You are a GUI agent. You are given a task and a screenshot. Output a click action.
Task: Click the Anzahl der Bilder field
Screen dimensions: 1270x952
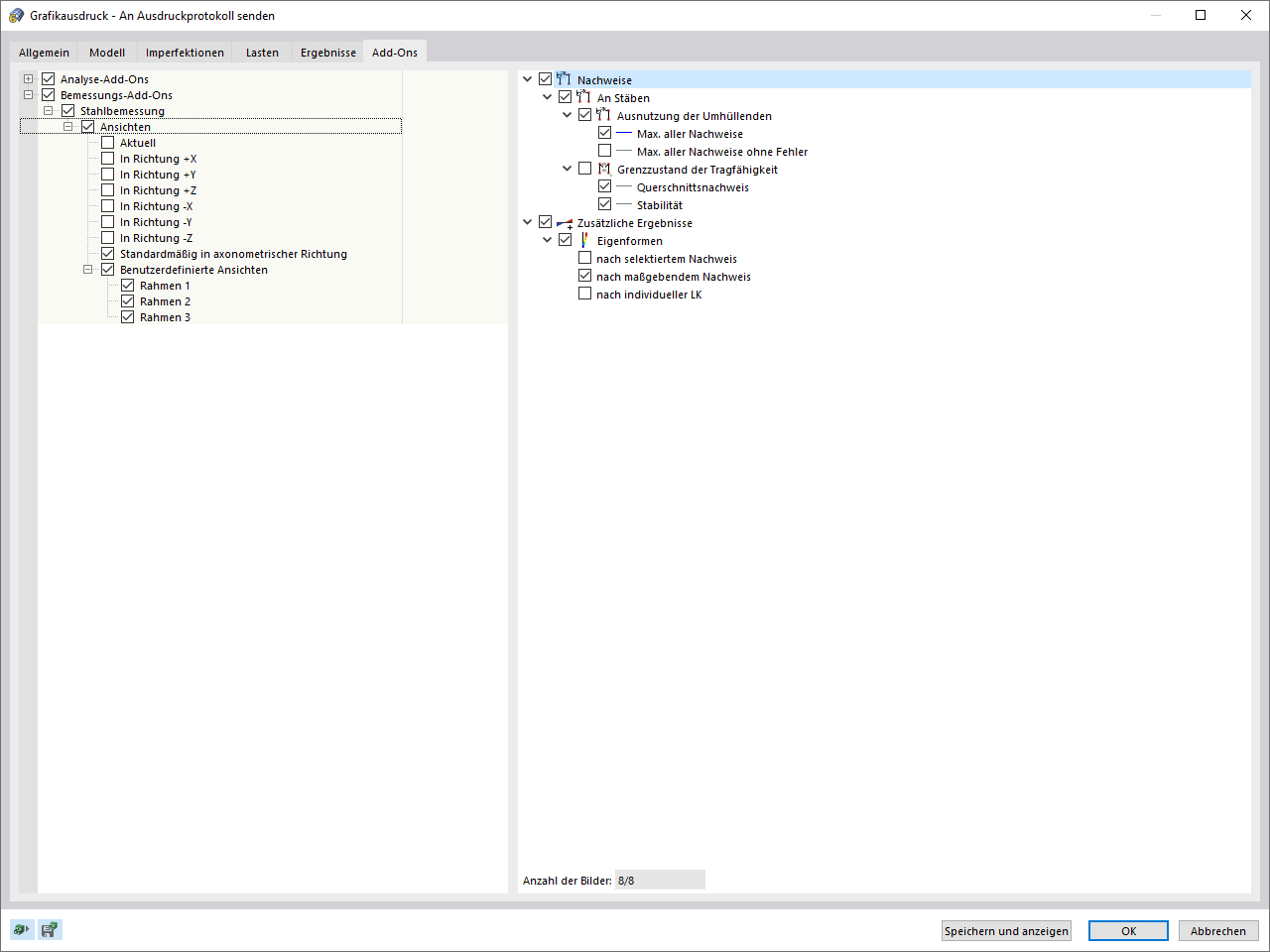point(660,880)
